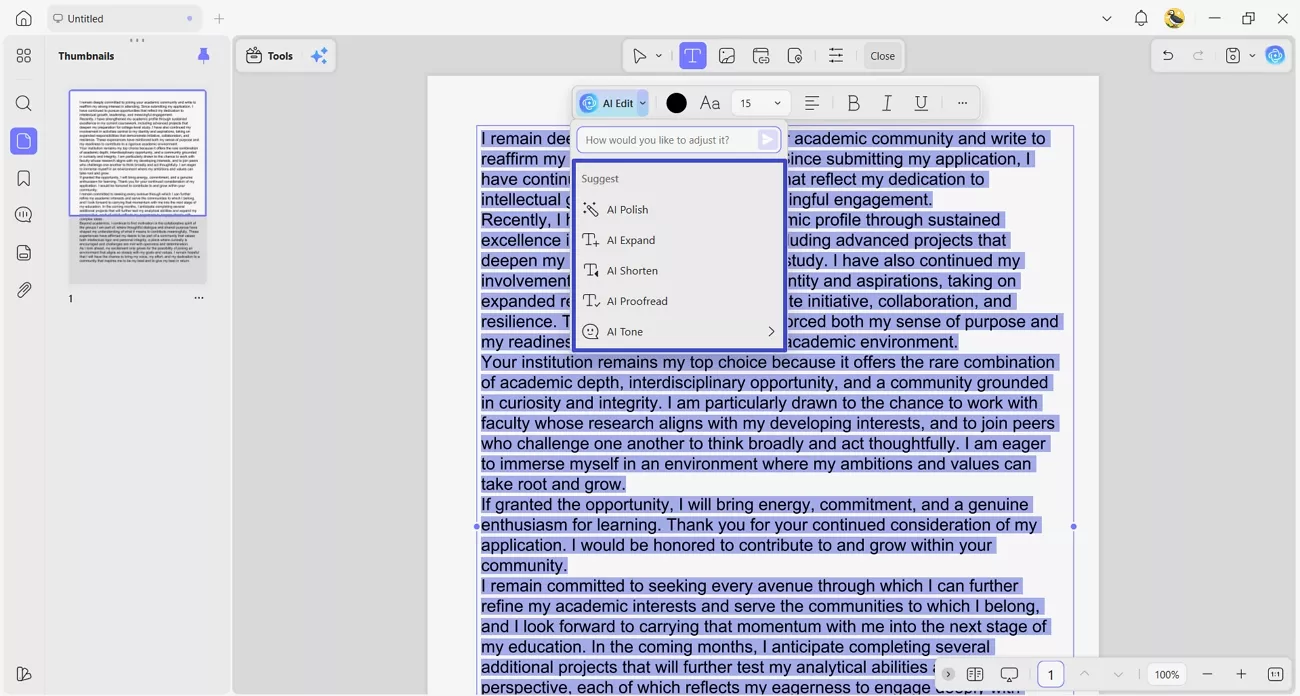Choose AI Polish from suggestions
1300x696 pixels.
627,210
